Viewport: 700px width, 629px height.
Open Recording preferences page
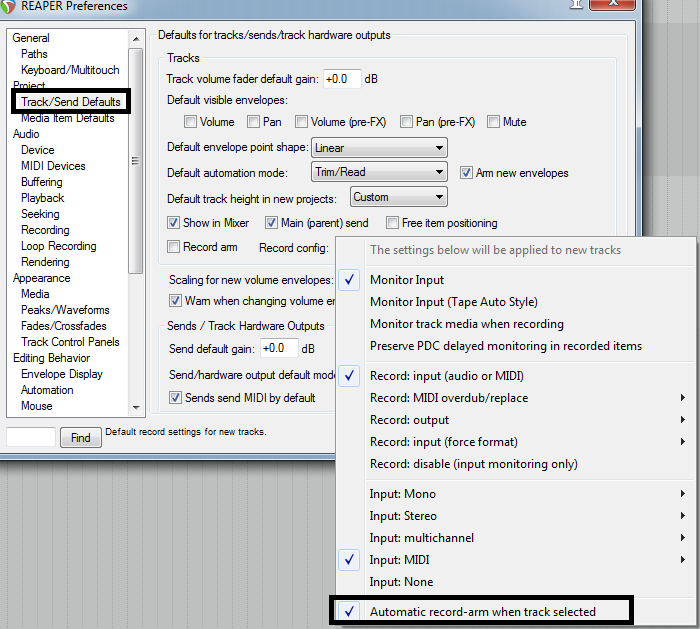coord(46,230)
